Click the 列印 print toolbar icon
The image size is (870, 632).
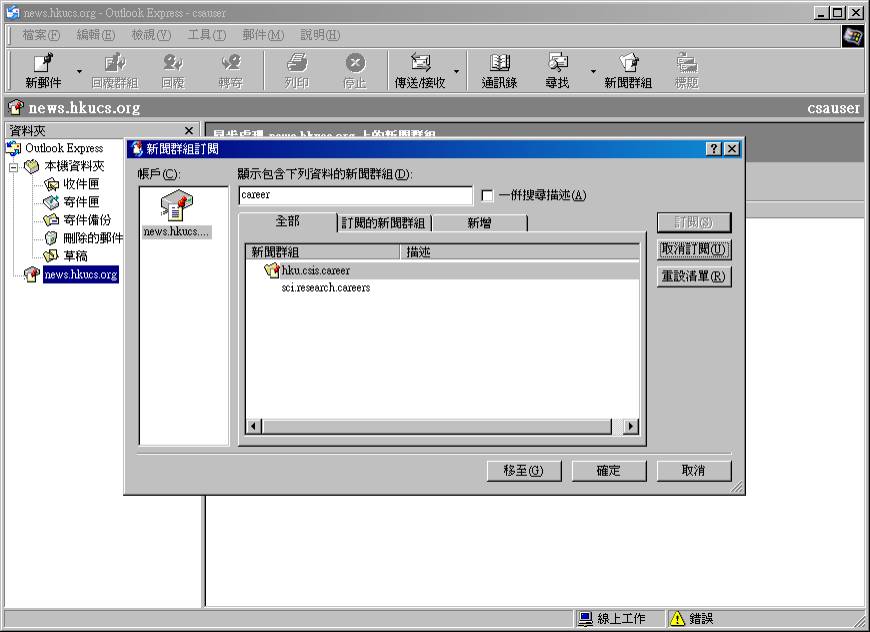[x=297, y=71]
